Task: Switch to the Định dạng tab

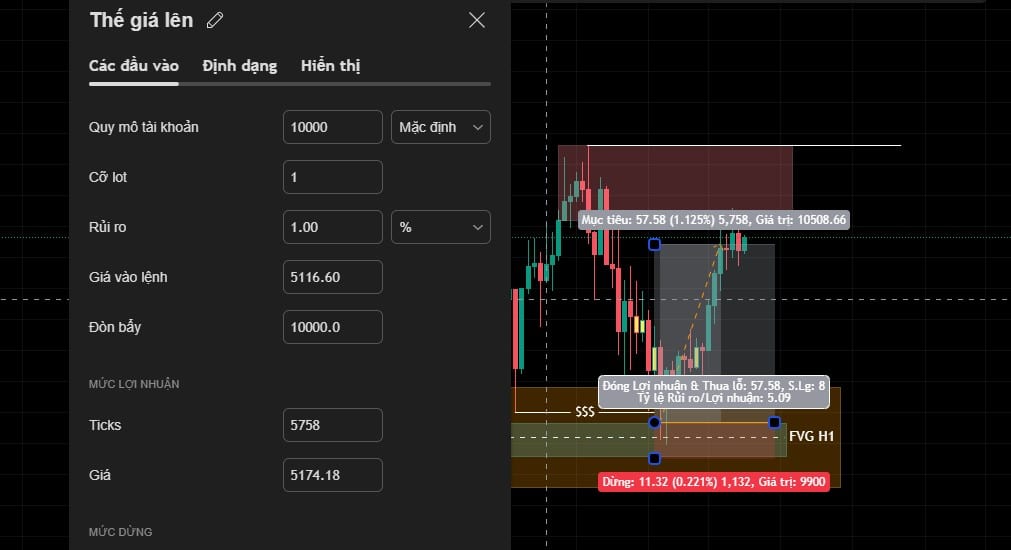Action: coord(239,66)
